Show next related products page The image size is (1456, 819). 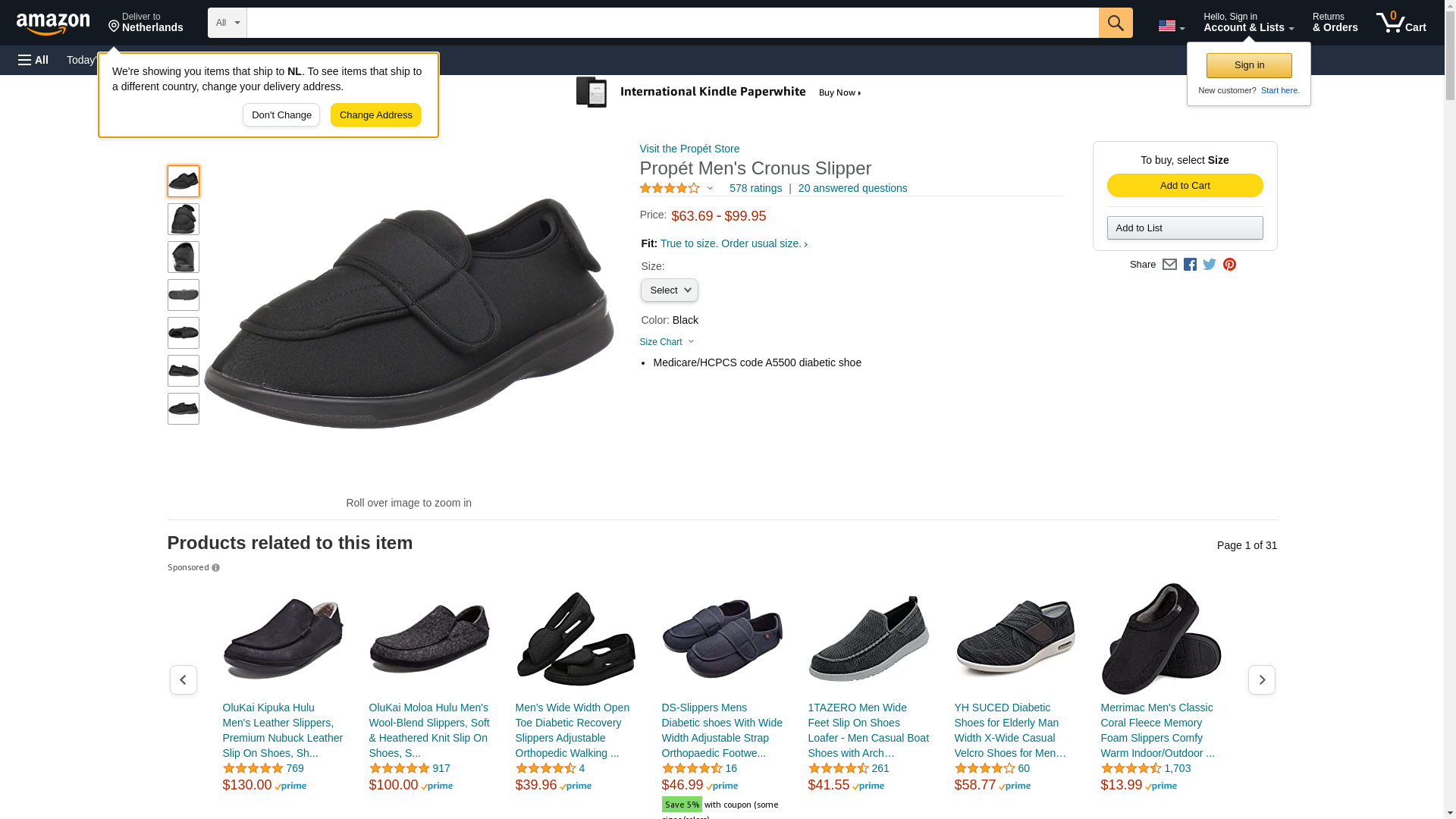tap(1261, 679)
